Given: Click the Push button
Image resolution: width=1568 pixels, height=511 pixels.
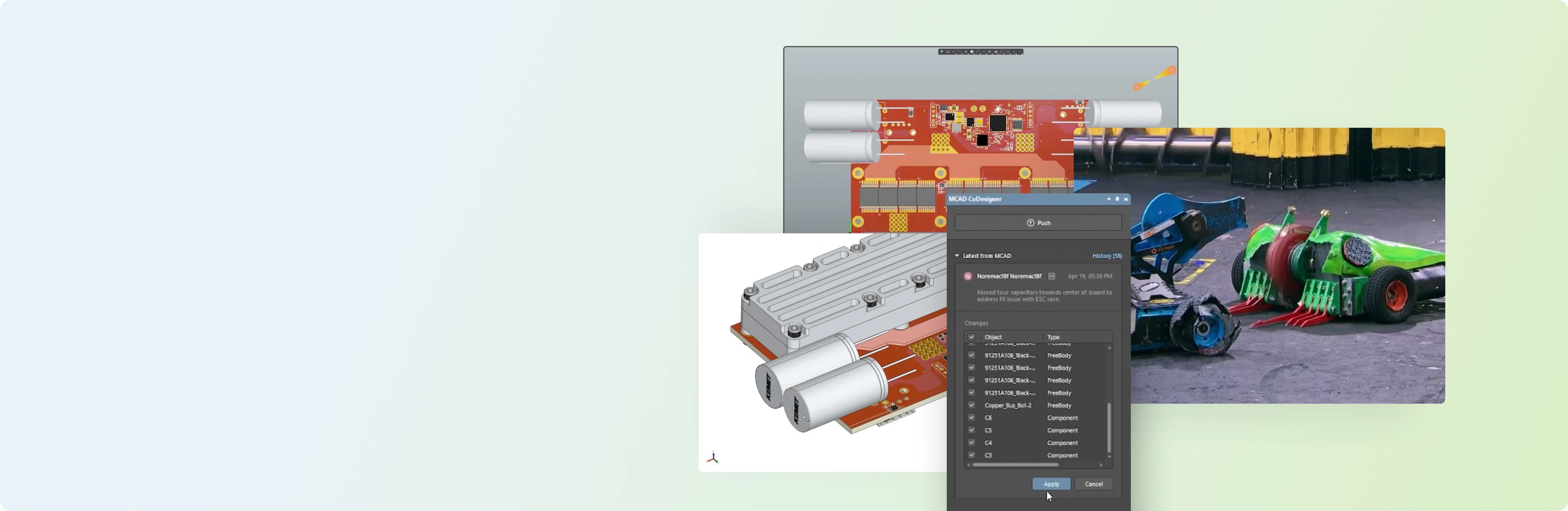Looking at the screenshot, I should tap(1038, 223).
